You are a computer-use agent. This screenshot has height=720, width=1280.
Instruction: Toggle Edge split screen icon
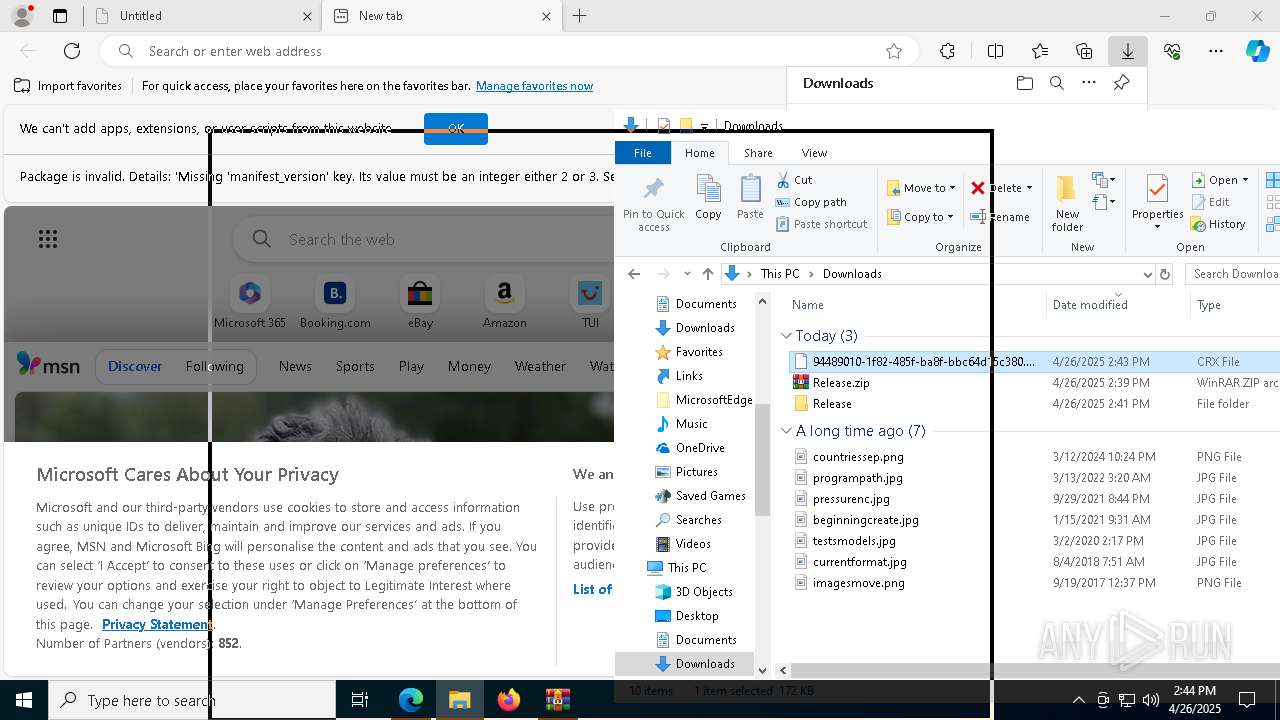[995, 51]
